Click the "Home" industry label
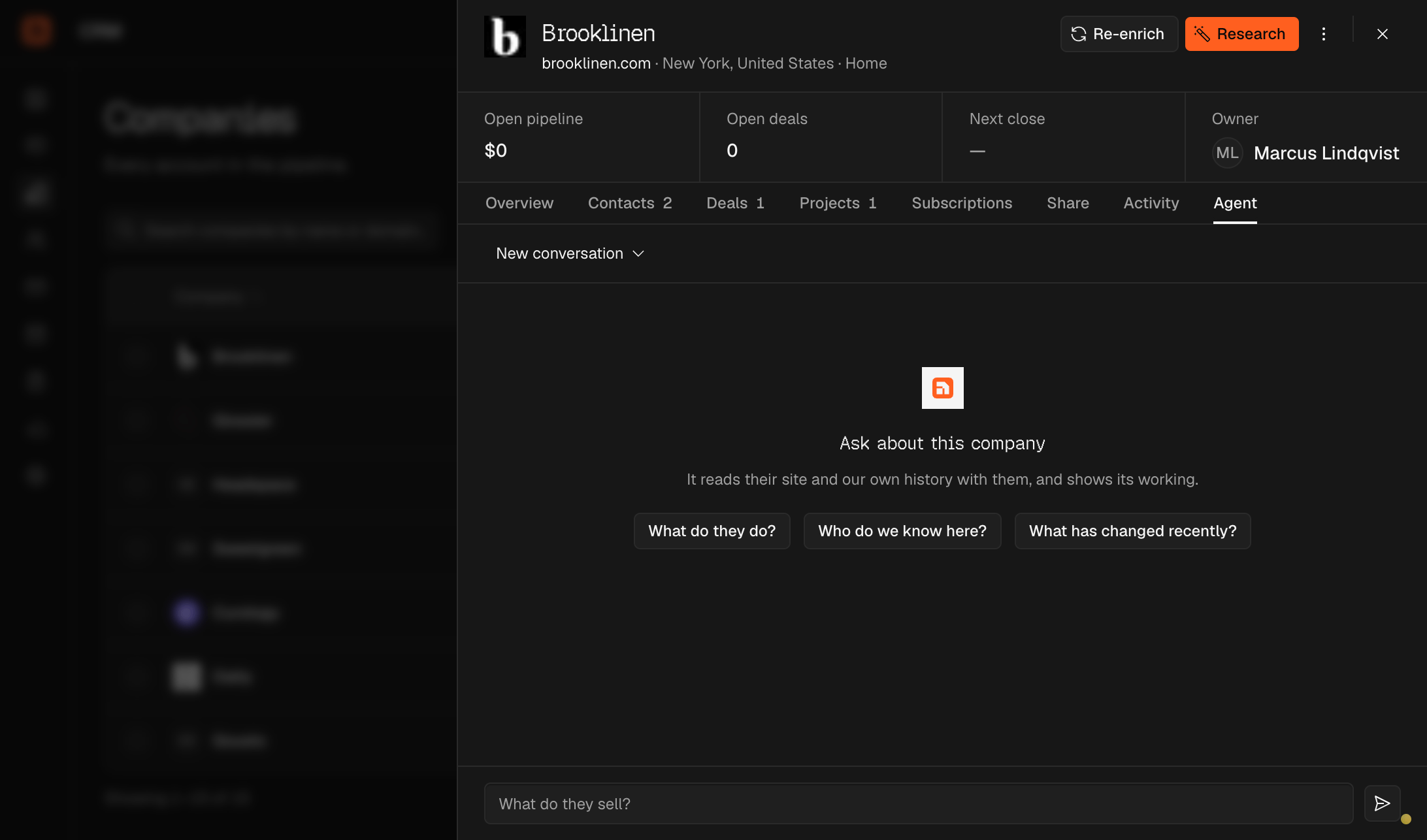Image resolution: width=1427 pixels, height=840 pixels. point(866,63)
